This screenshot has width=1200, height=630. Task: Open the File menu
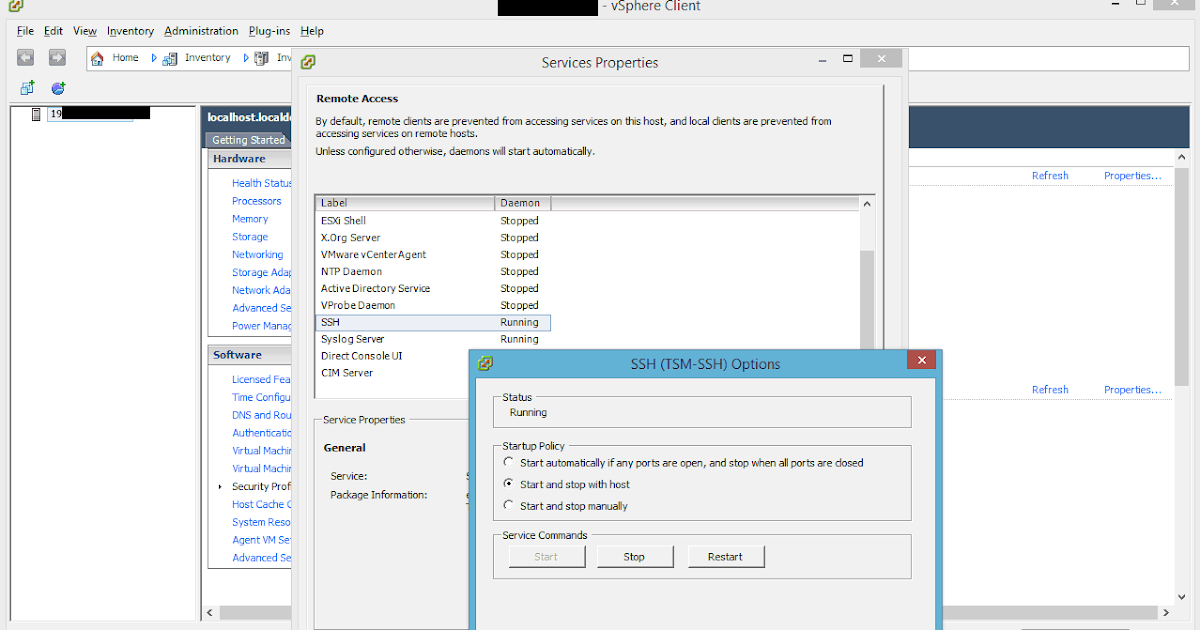(25, 31)
